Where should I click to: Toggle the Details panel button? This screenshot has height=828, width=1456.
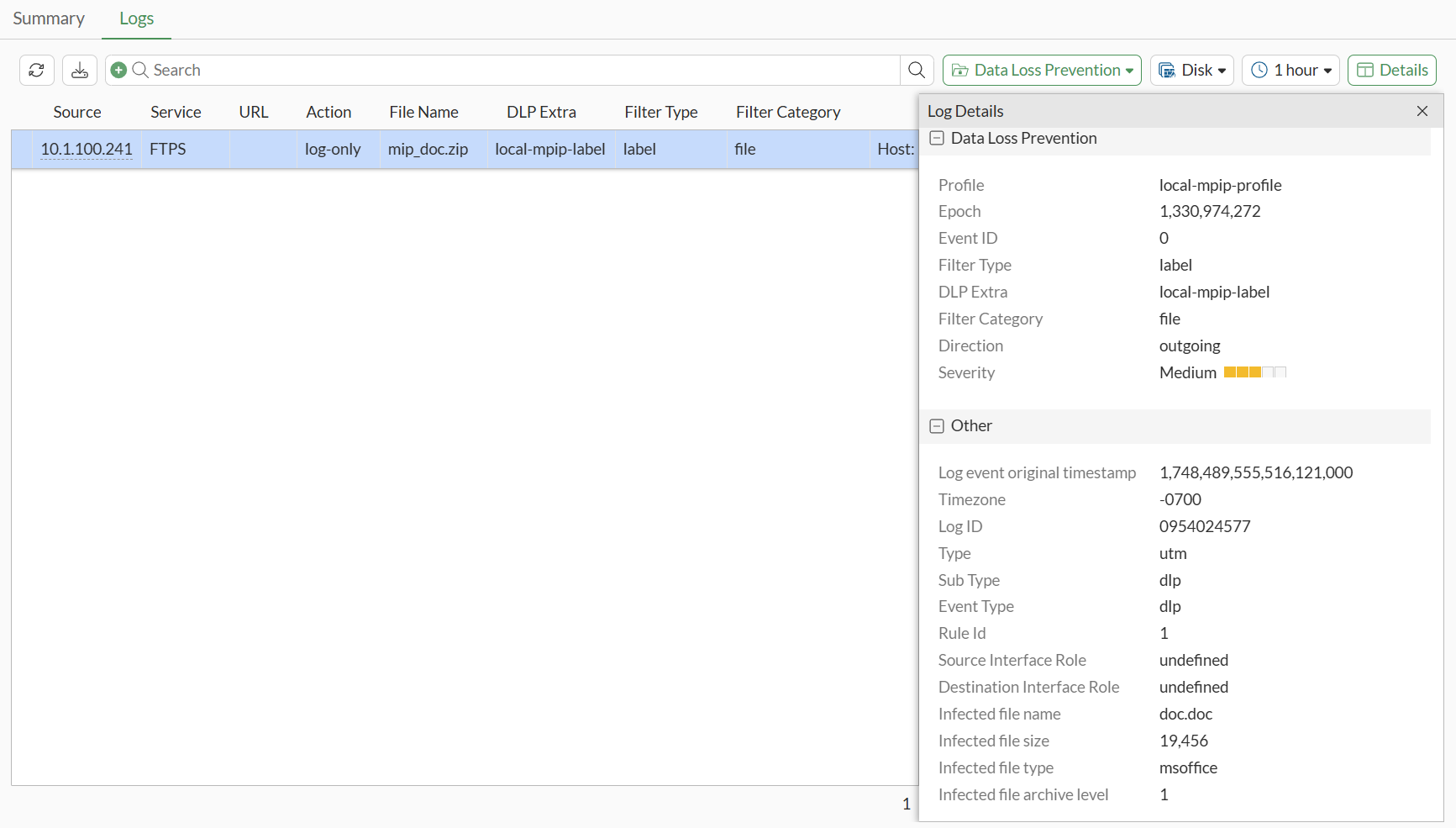[1391, 71]
